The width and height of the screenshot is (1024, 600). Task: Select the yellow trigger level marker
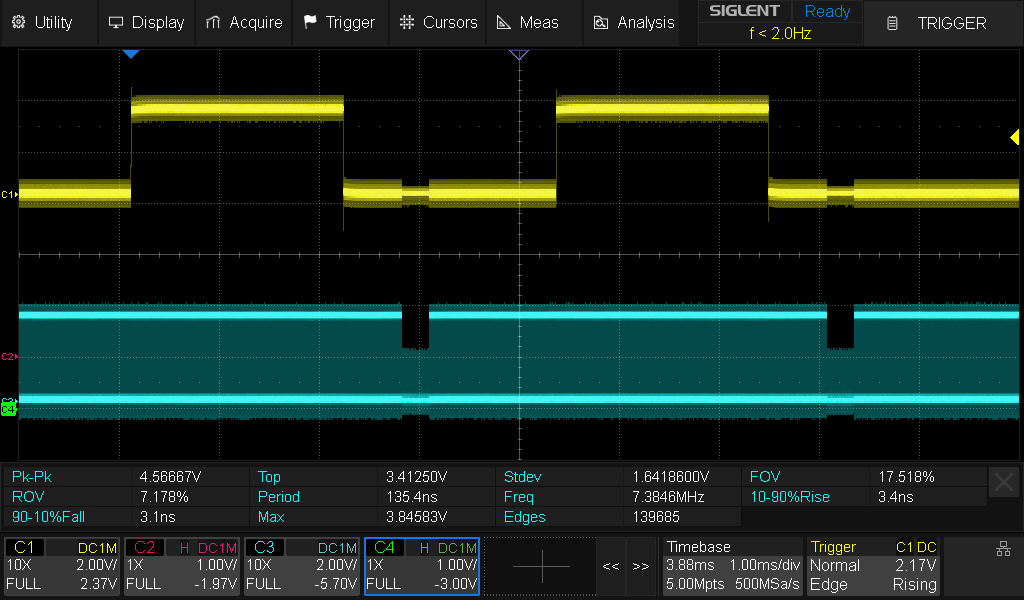click(x=1015, y=138)
